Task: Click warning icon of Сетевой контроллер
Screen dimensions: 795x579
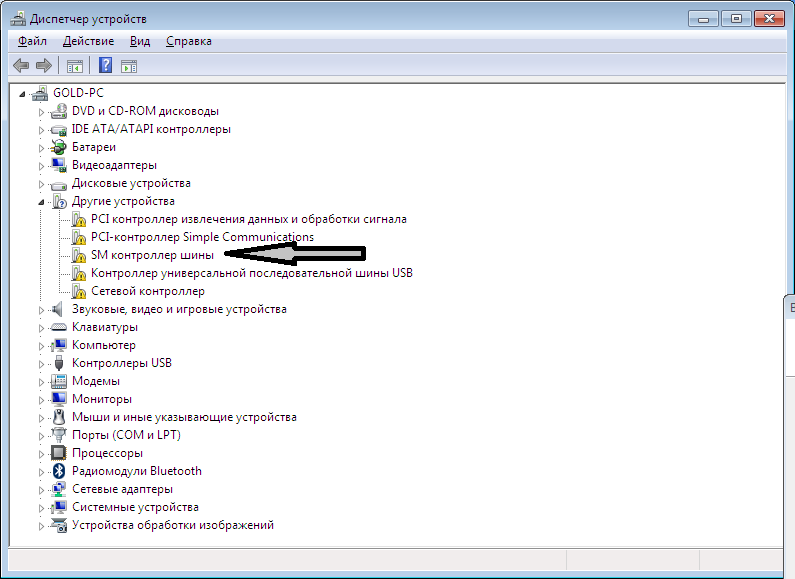Action: (78, 292)
